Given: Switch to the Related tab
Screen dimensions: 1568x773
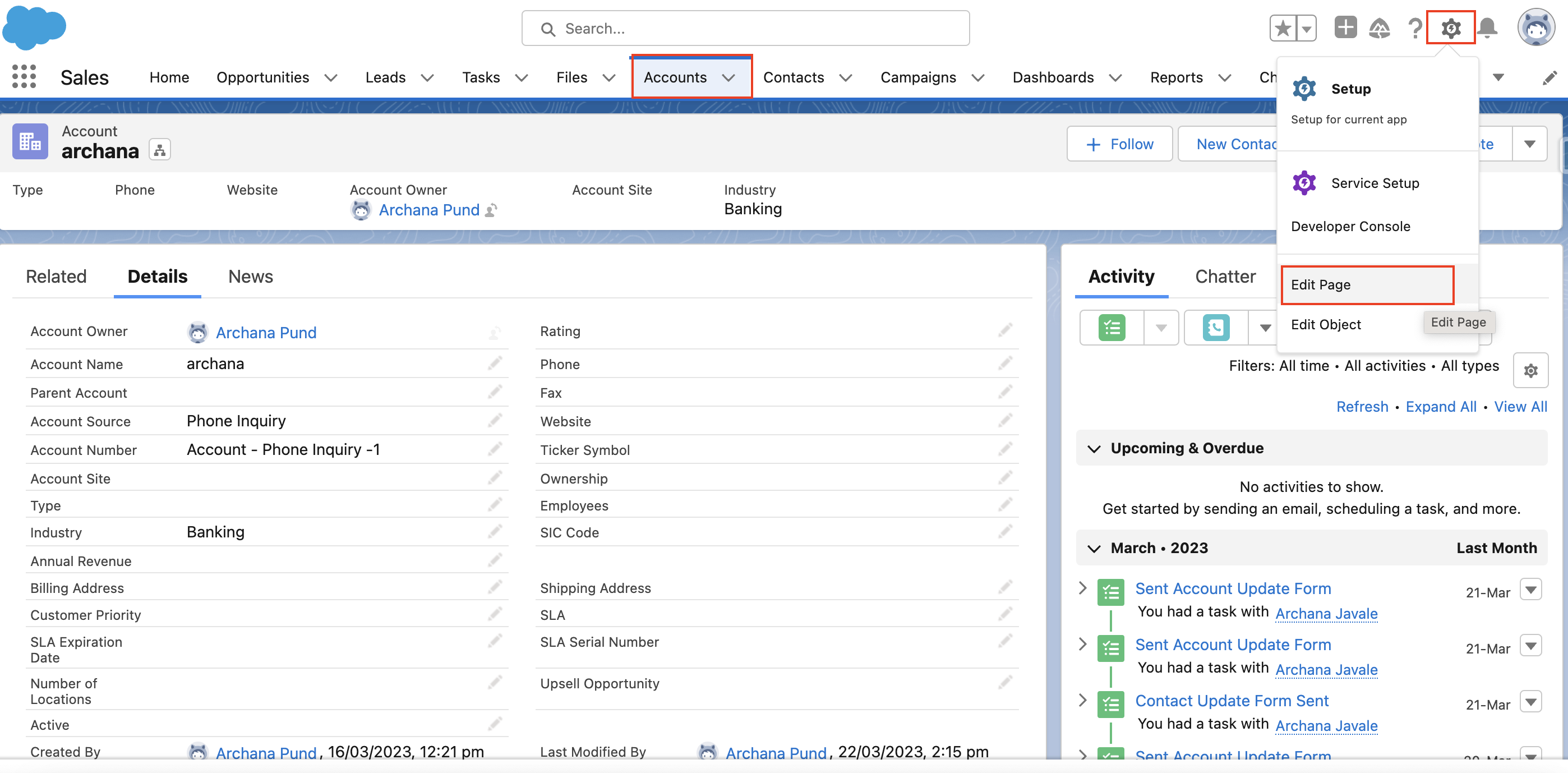Looking at the screenshot, I should click(56, 277).
